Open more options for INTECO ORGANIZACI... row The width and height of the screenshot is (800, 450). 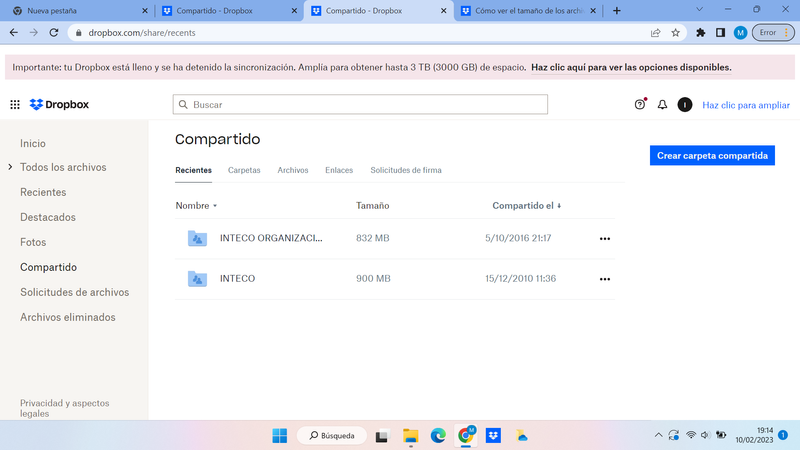(x=605, y=239)
